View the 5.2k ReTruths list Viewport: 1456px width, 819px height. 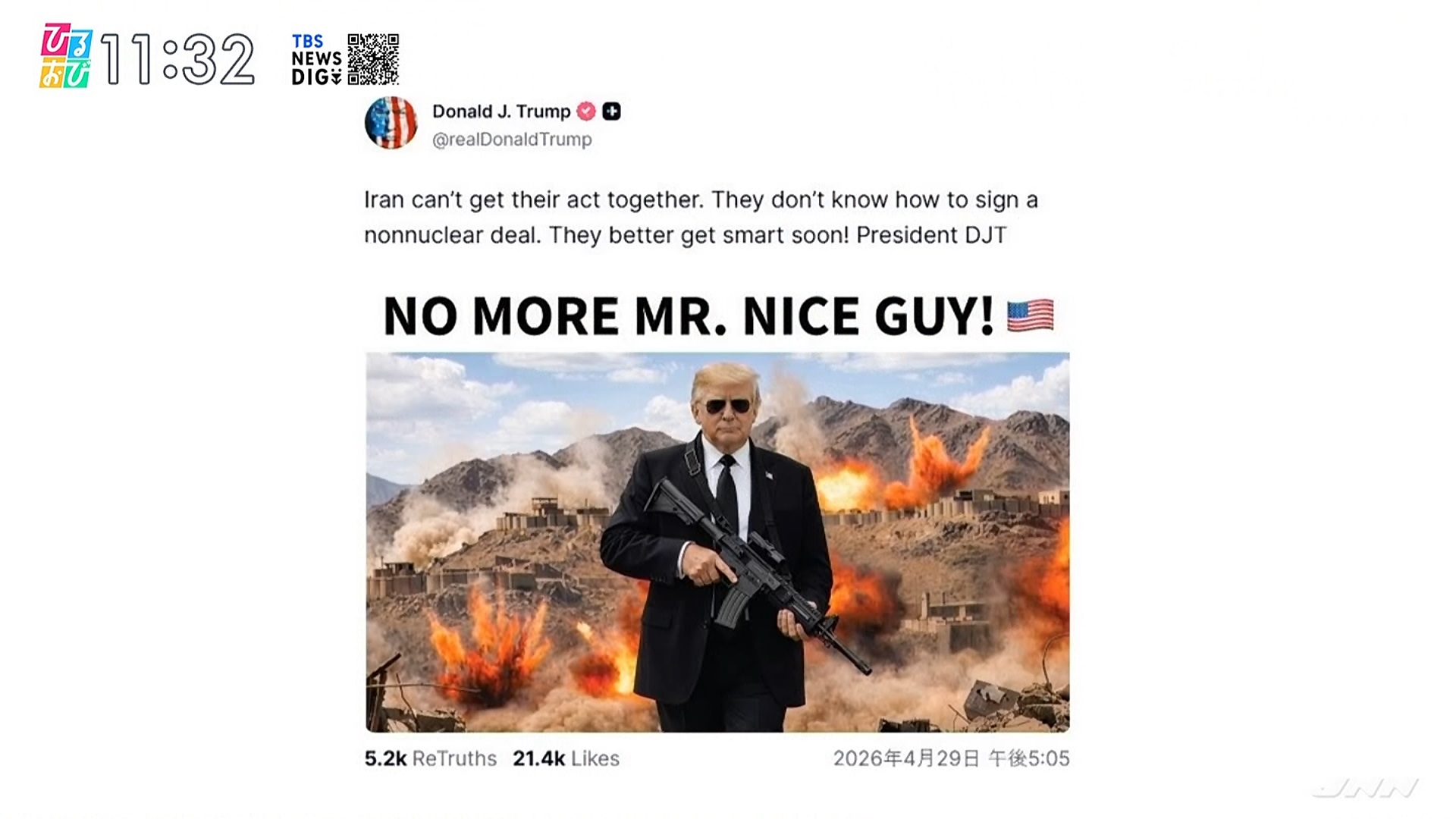[x=431, y=758]
